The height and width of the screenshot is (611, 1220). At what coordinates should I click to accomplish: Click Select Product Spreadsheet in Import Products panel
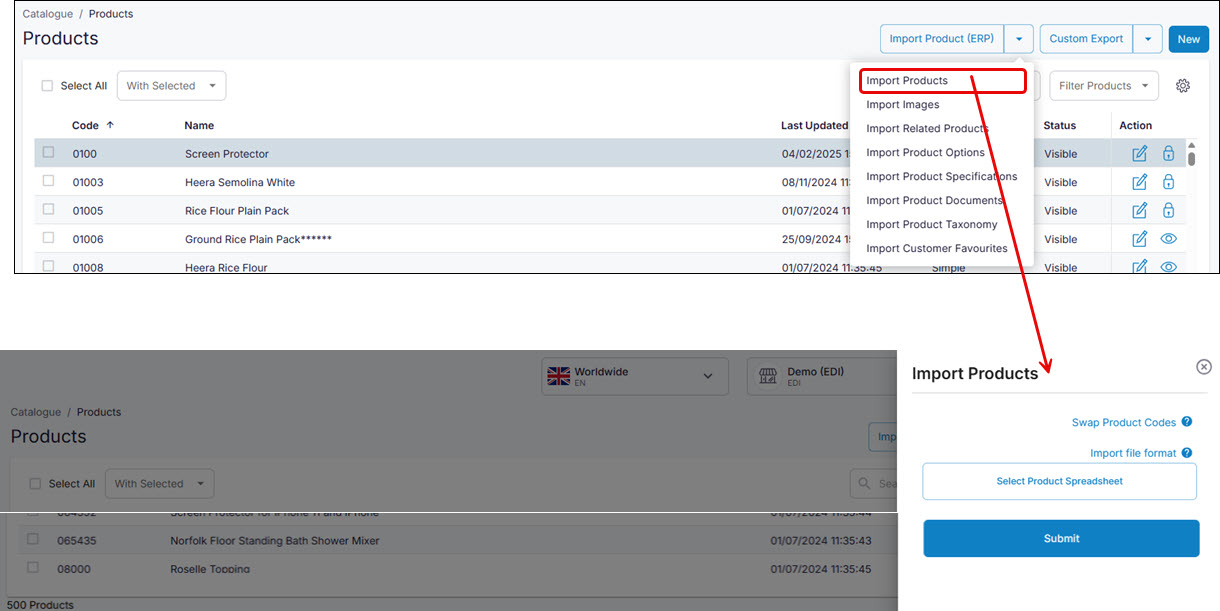1059,481
